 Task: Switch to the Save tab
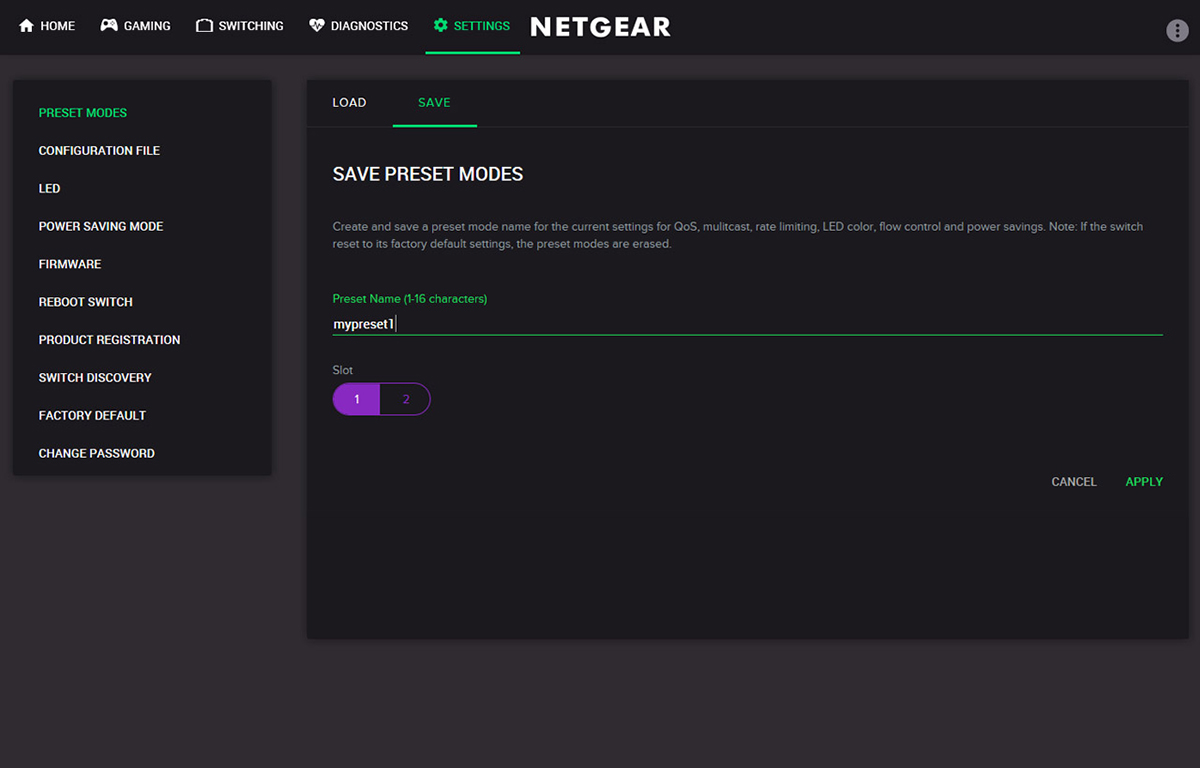tap(434, 103)
